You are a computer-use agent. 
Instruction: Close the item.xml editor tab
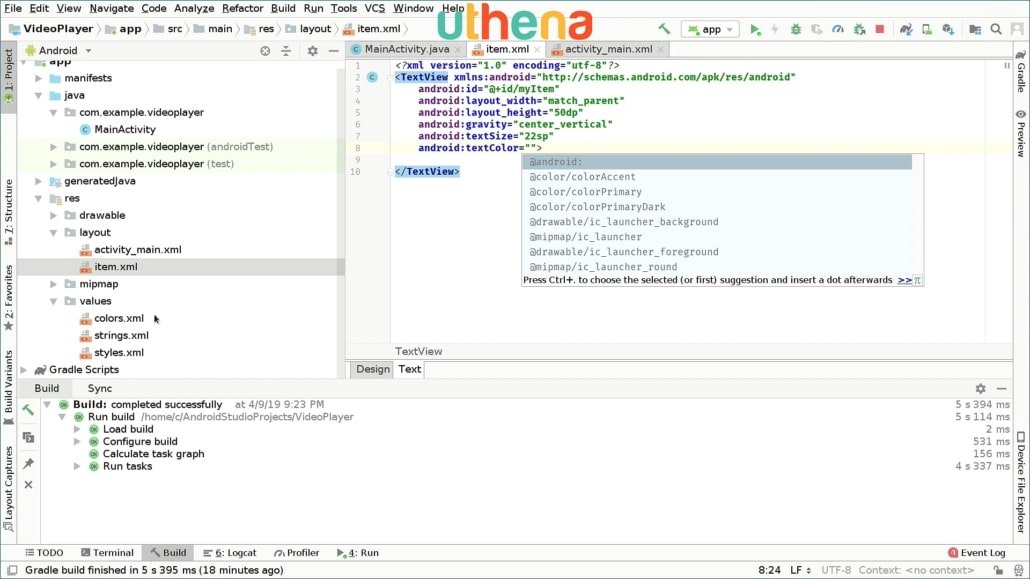(537, 49)
